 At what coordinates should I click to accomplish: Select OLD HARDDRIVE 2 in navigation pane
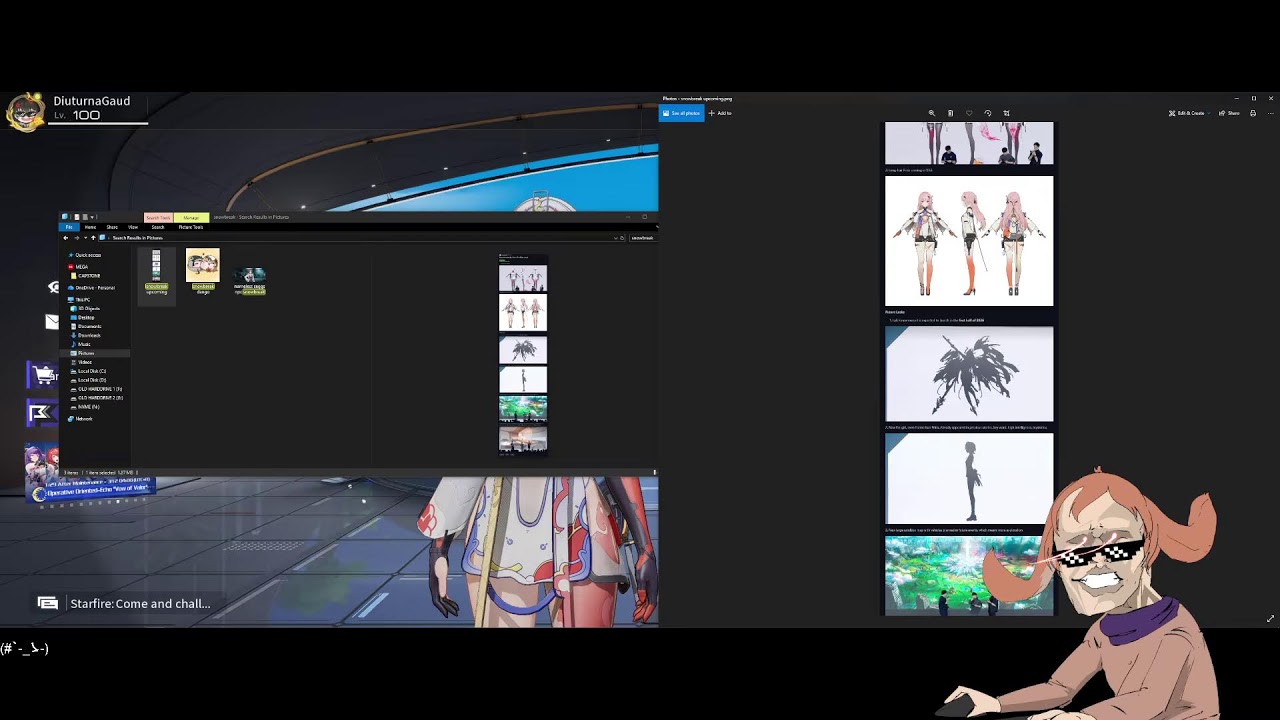click(97, 398)
